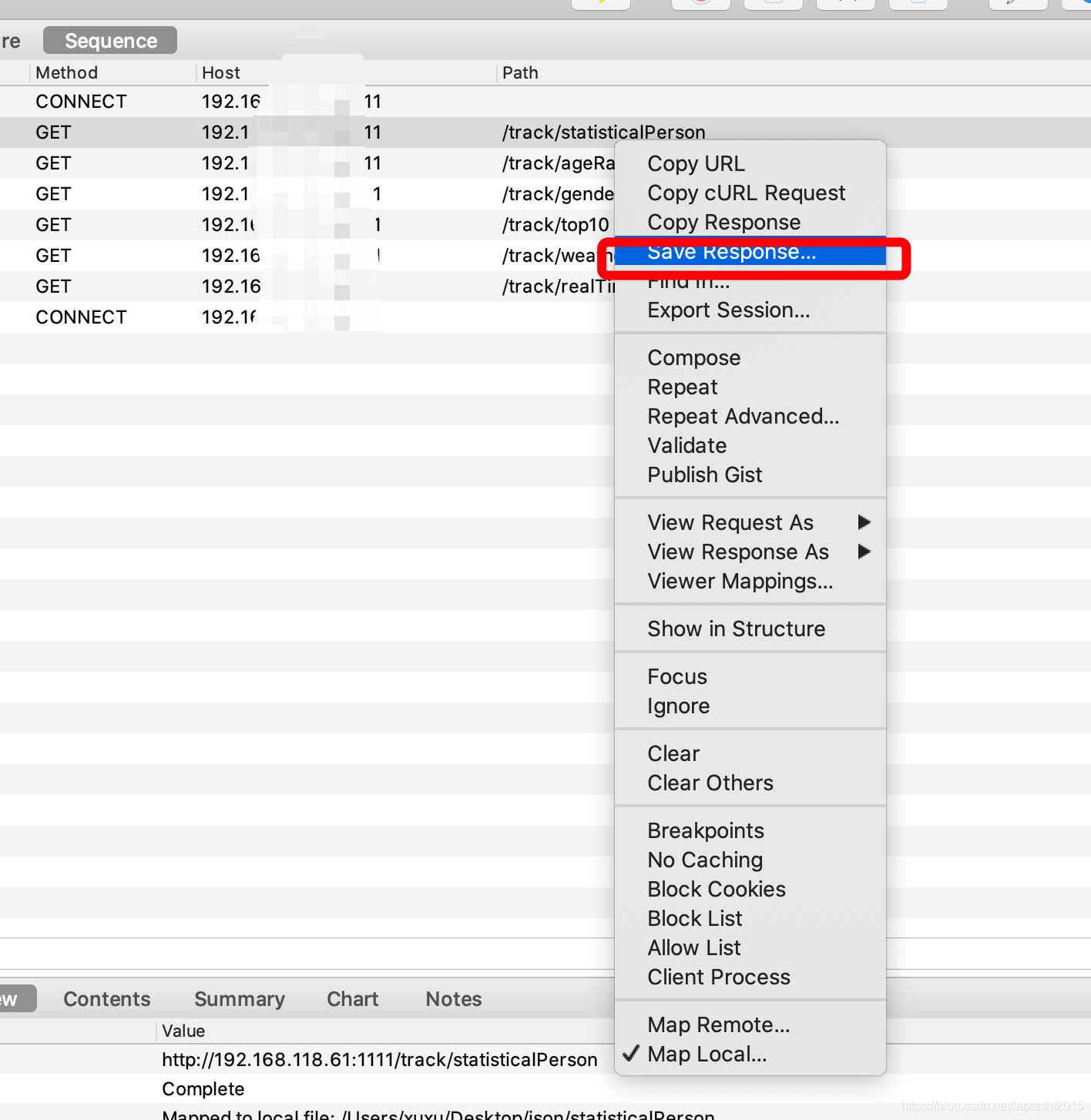The width and height of the screenshot is (1091, 1120).
Task: Toggle Ignore for this host
Action: (x=750, y=706)
